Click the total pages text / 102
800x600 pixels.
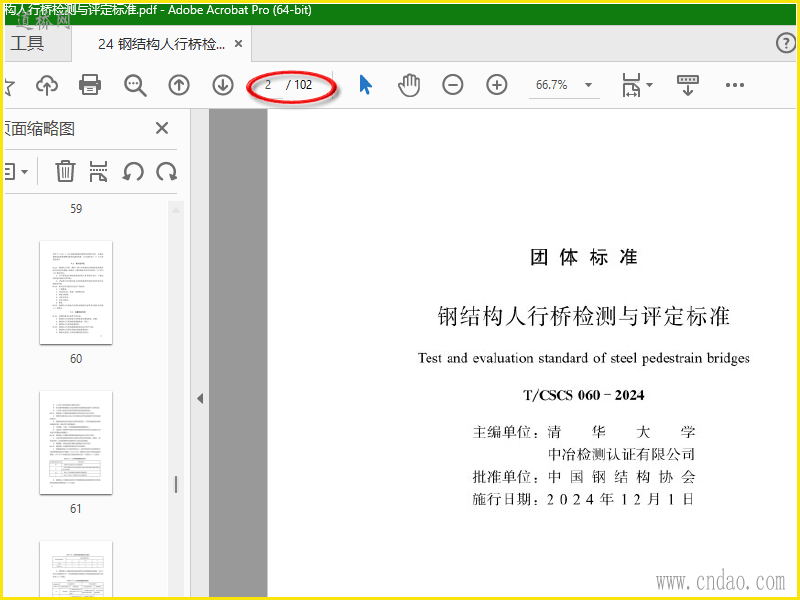pos(299,85)
